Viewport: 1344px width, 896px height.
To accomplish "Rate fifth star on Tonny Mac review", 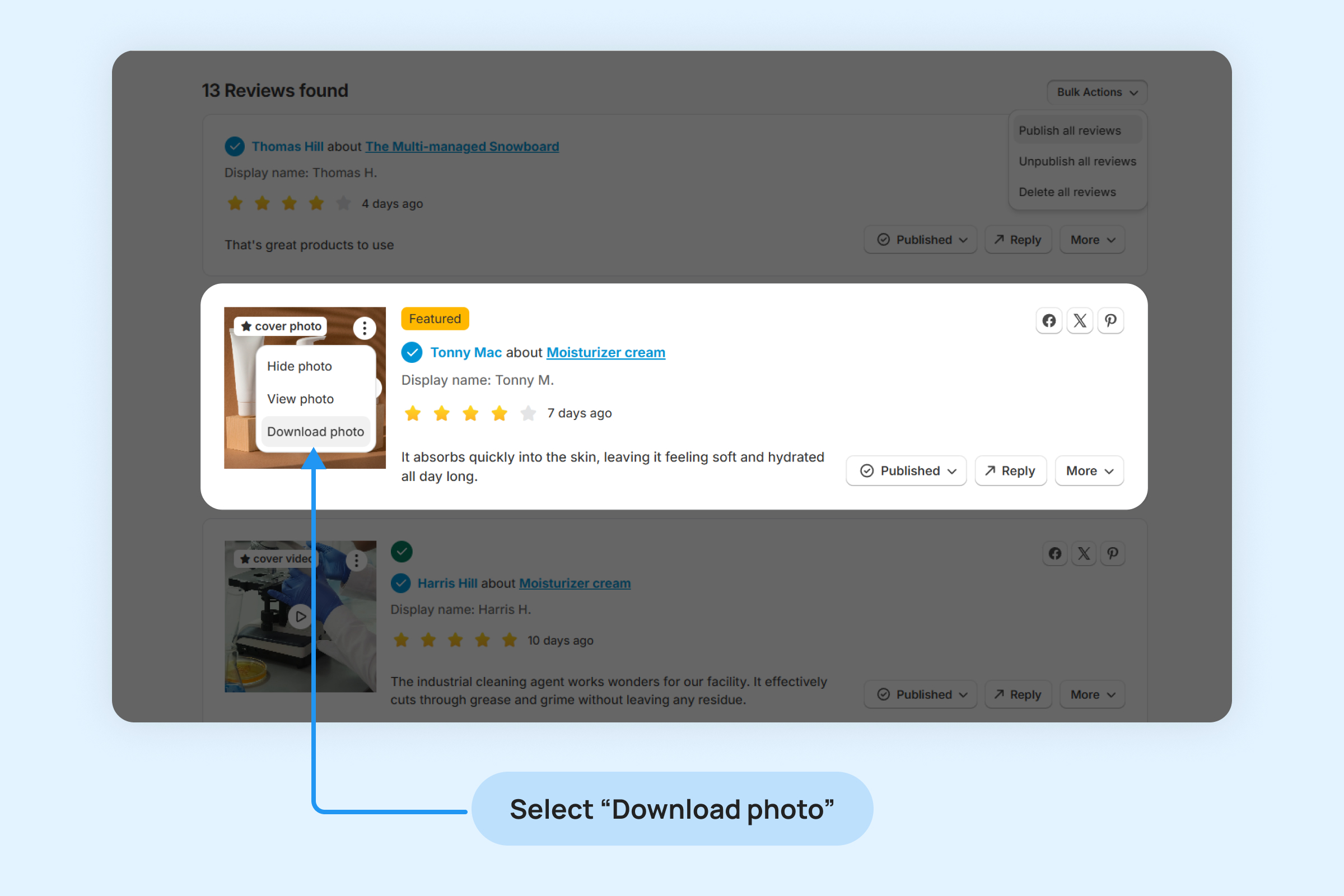I will pyautogui.click(x=528, y=413).
